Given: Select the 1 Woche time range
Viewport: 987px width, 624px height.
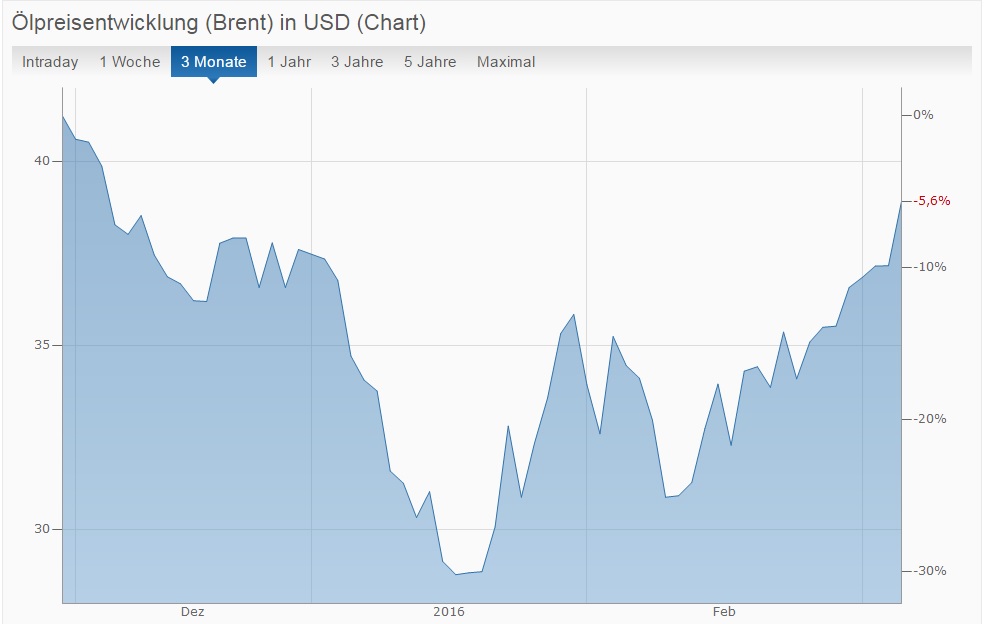Looking at the screenshot, I should click(x=129, y=62).
